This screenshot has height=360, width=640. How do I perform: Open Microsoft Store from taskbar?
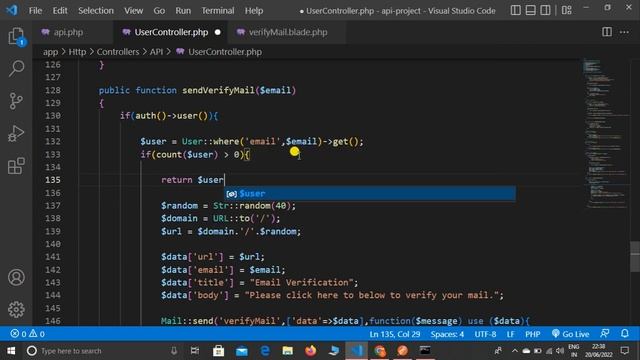pyautogui.click(x=218, y=351)
